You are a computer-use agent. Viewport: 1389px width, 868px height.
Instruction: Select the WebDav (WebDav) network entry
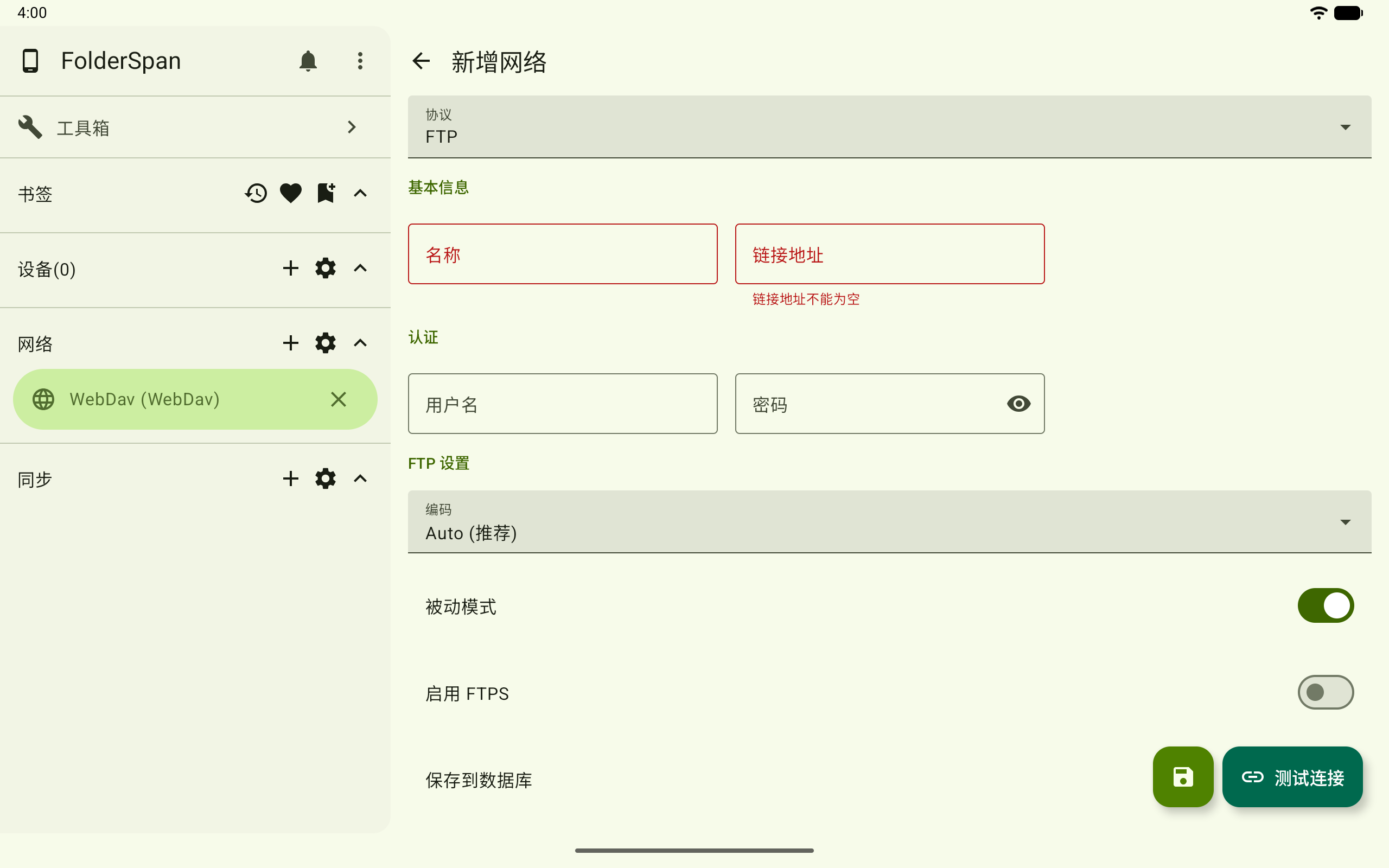pyautogui.click(x=195, y=399)
